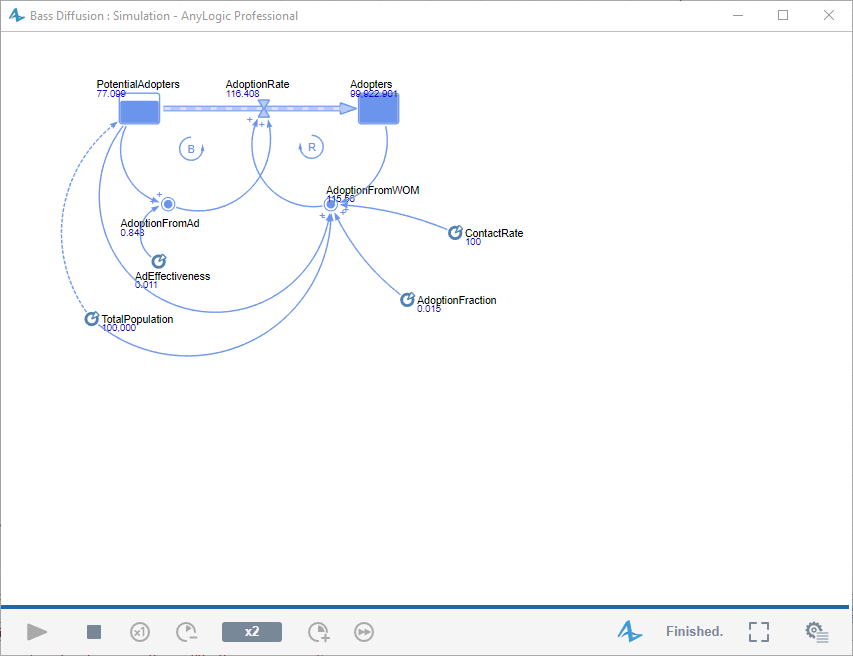
Task: Select the AdoptionFraction parameter dial
Action: pos(407,298)
